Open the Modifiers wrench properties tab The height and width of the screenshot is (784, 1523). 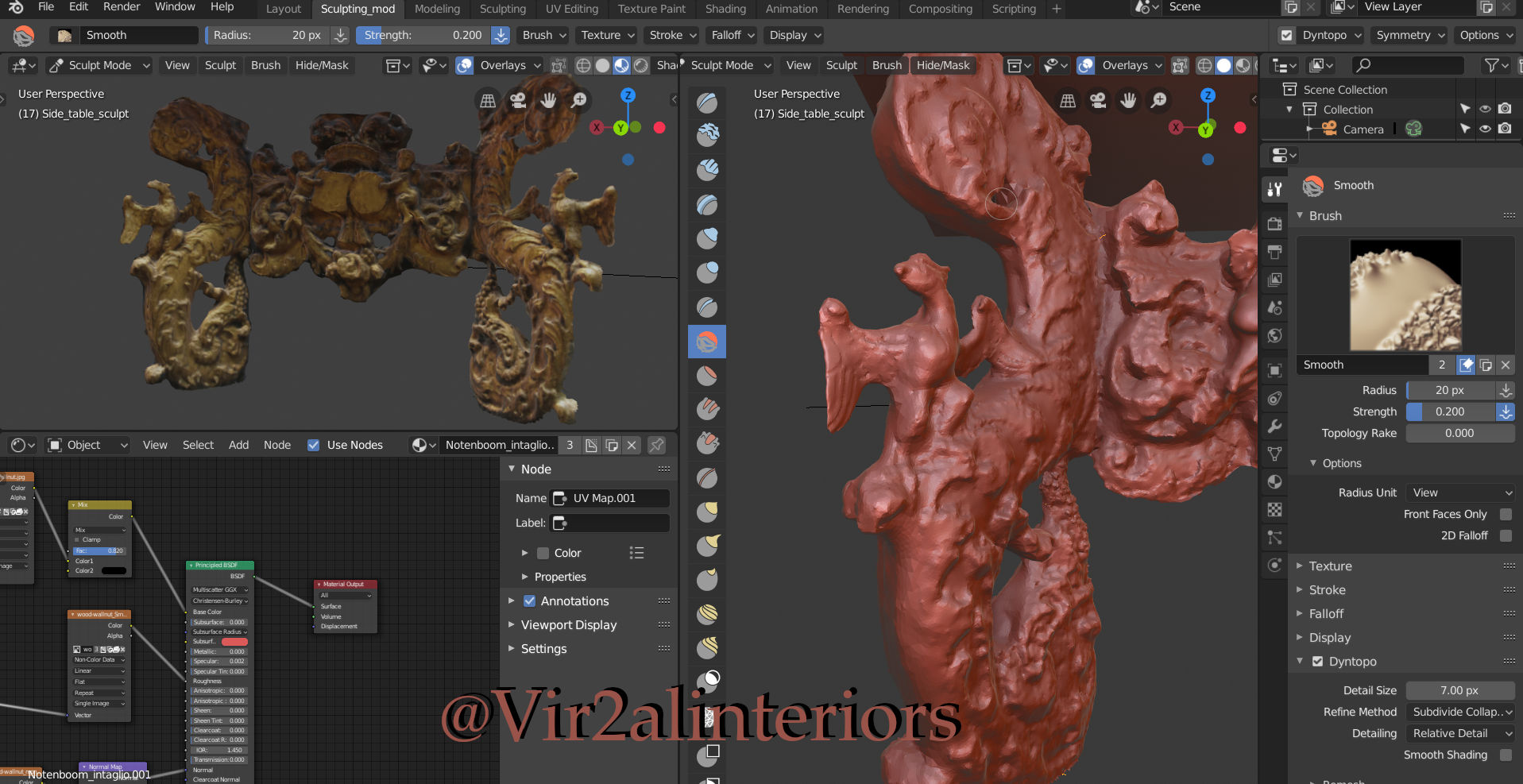[x=1274, y=427]
